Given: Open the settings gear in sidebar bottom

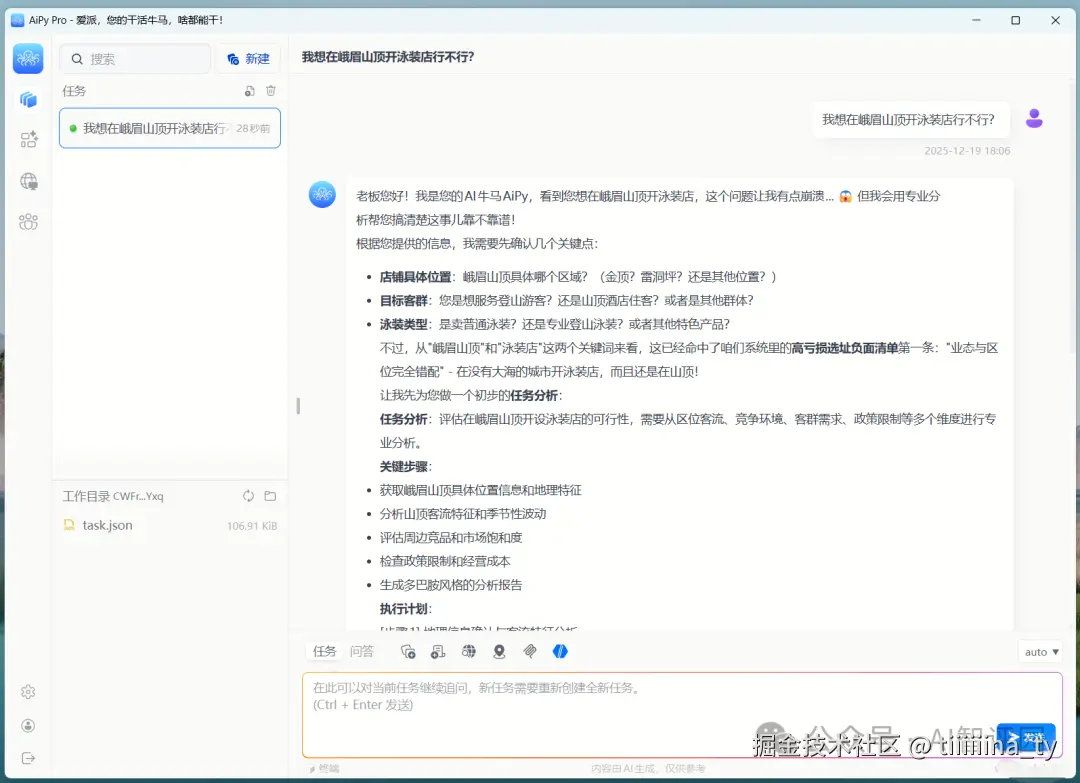Looking at the screenshot, I should click(28, 691).
